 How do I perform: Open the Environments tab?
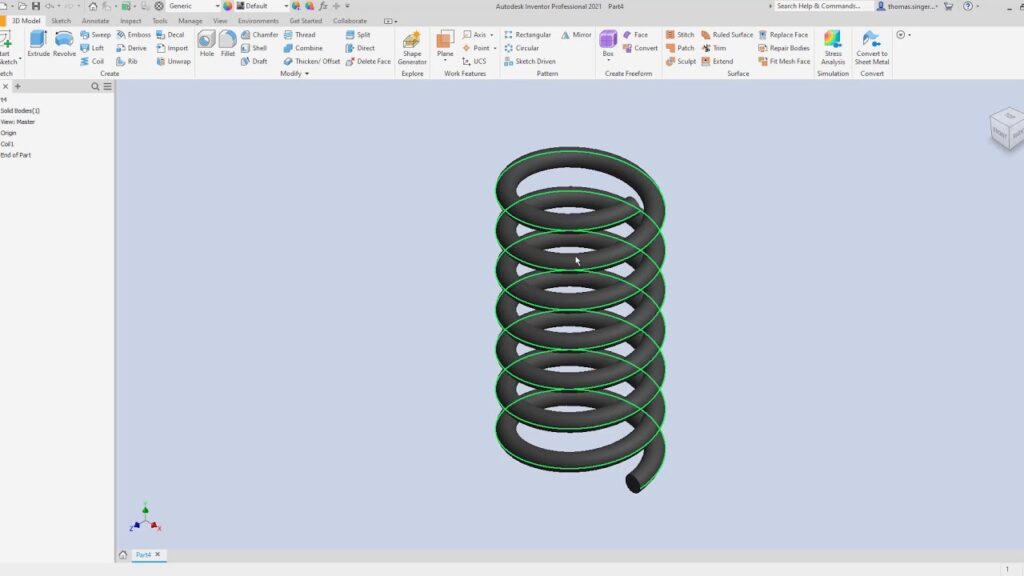click(258, 21)
